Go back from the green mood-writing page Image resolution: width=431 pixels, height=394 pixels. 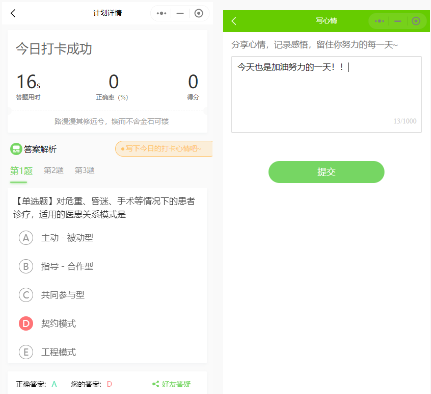tap(234, 21)
